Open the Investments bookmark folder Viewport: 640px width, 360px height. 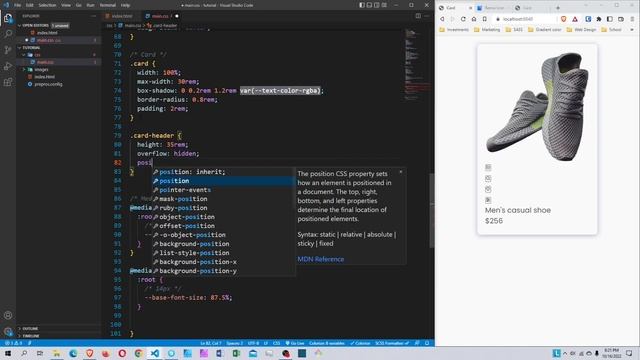454,30
